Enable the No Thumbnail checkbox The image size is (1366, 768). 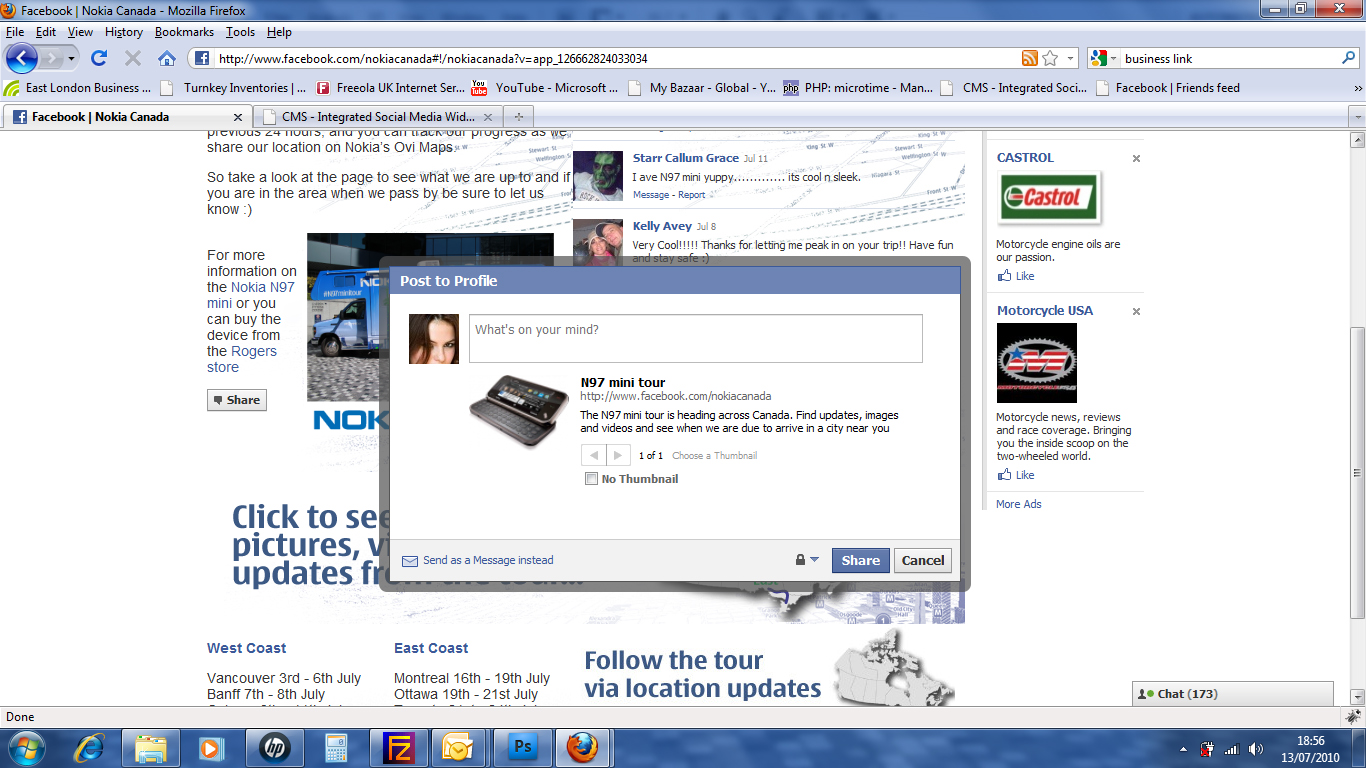pos(592,479)
